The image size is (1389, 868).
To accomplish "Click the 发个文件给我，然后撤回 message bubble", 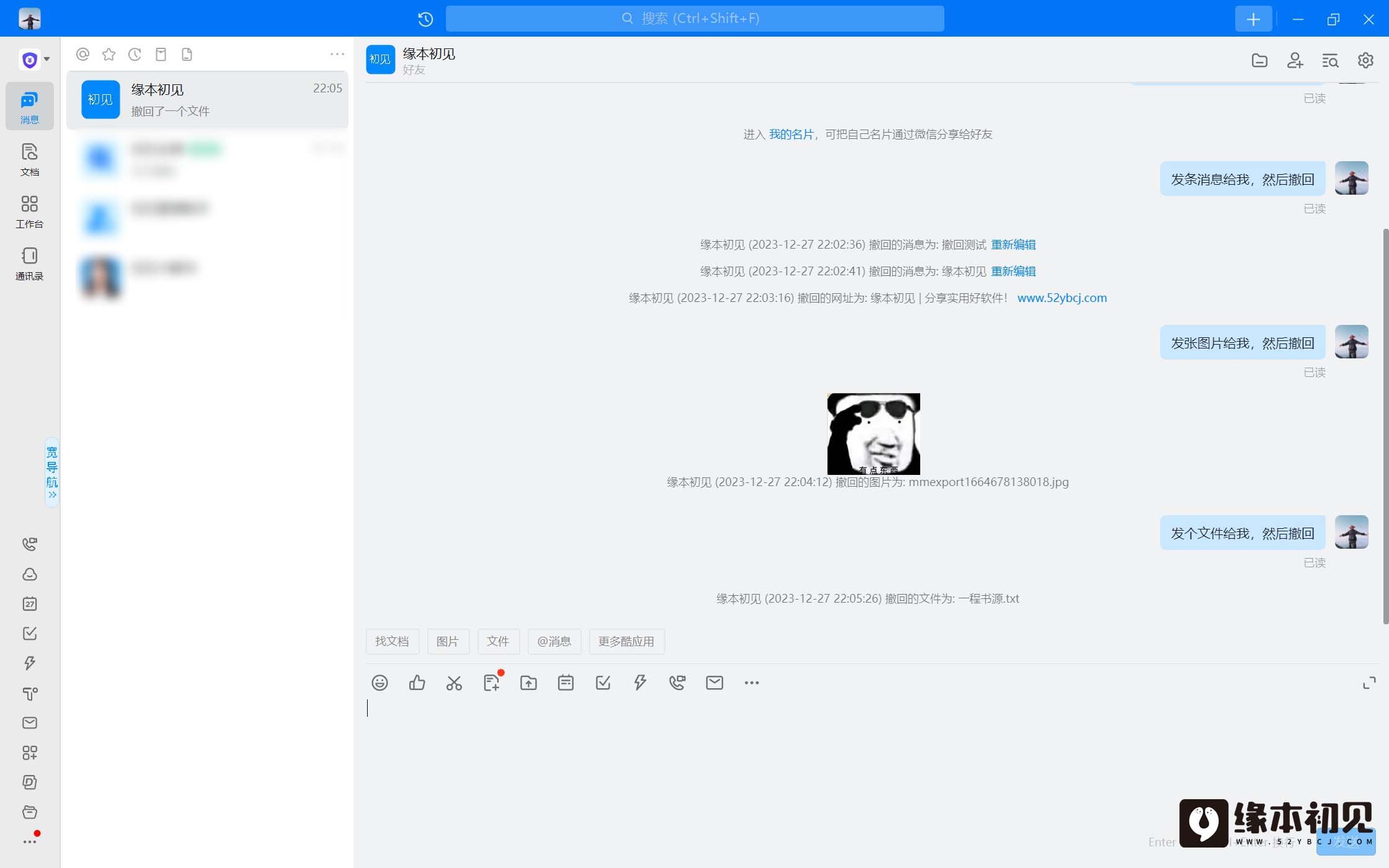I will coord(1243,533).
